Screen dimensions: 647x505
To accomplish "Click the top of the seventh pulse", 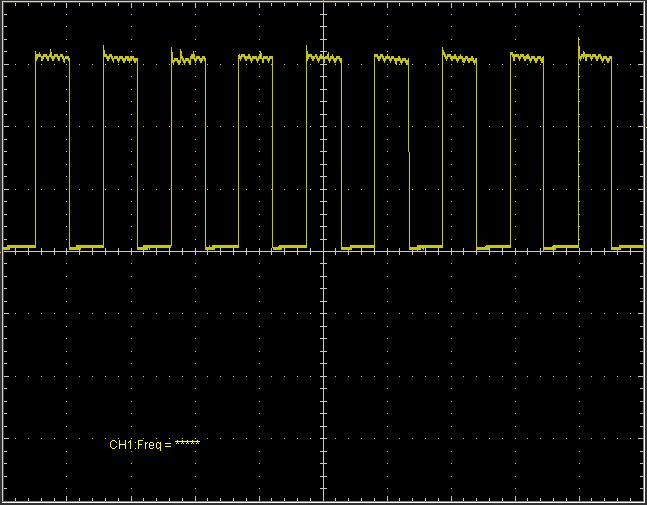I will (459, 59).
